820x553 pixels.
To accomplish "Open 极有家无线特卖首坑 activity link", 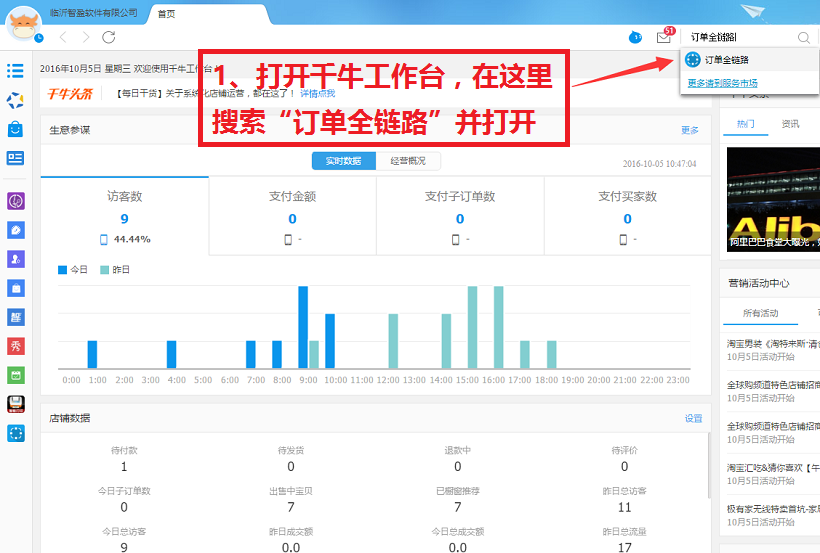I will (773, 509).
